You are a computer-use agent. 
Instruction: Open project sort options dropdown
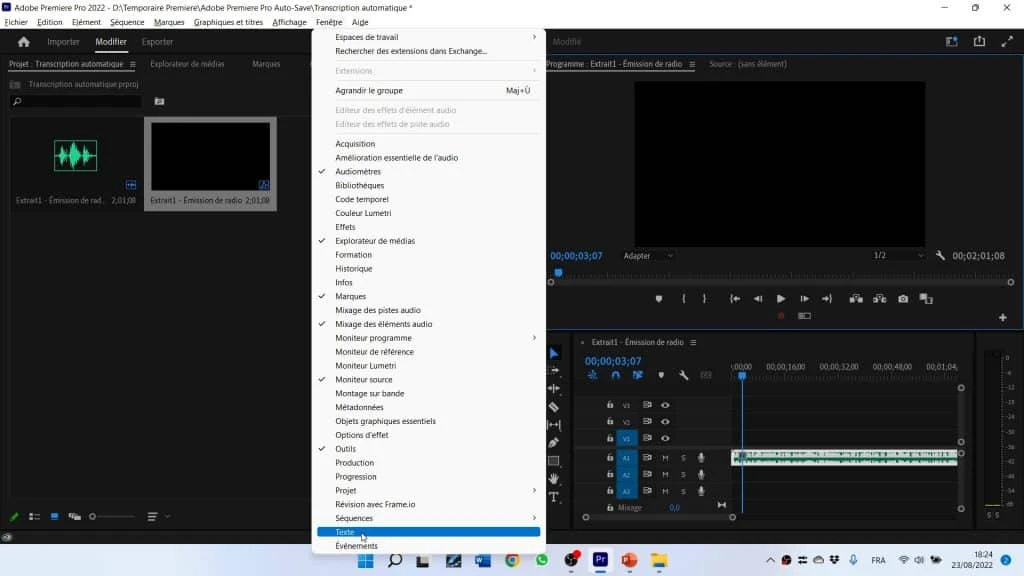click(159, 517)
